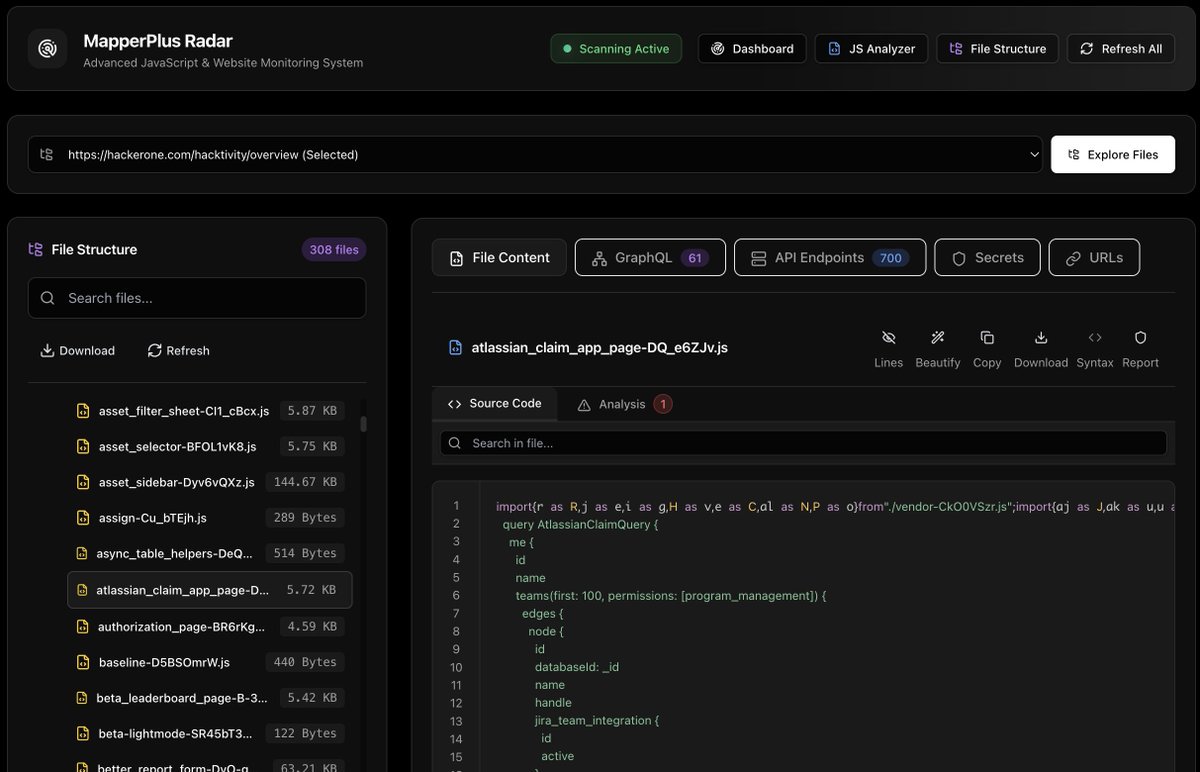Click the file icon for asset_selector-BFOL1vK8.js
This screenshot has height=772, width=1200.
84,446
